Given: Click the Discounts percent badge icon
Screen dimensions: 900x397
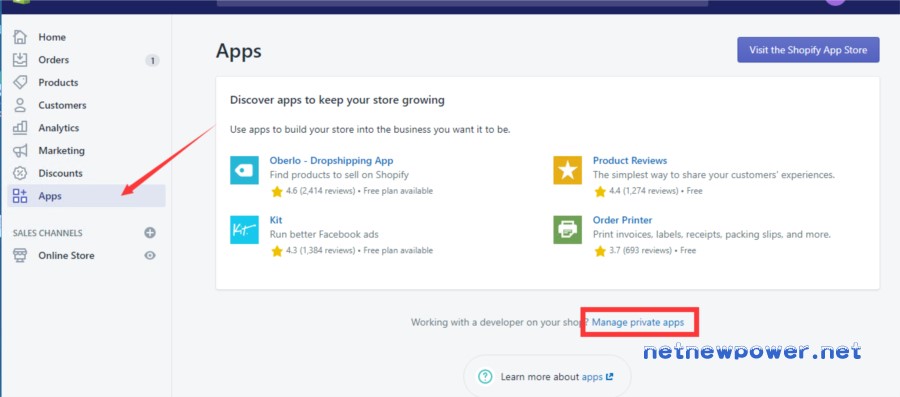Looking at the screenshot, I should [20, 173].
